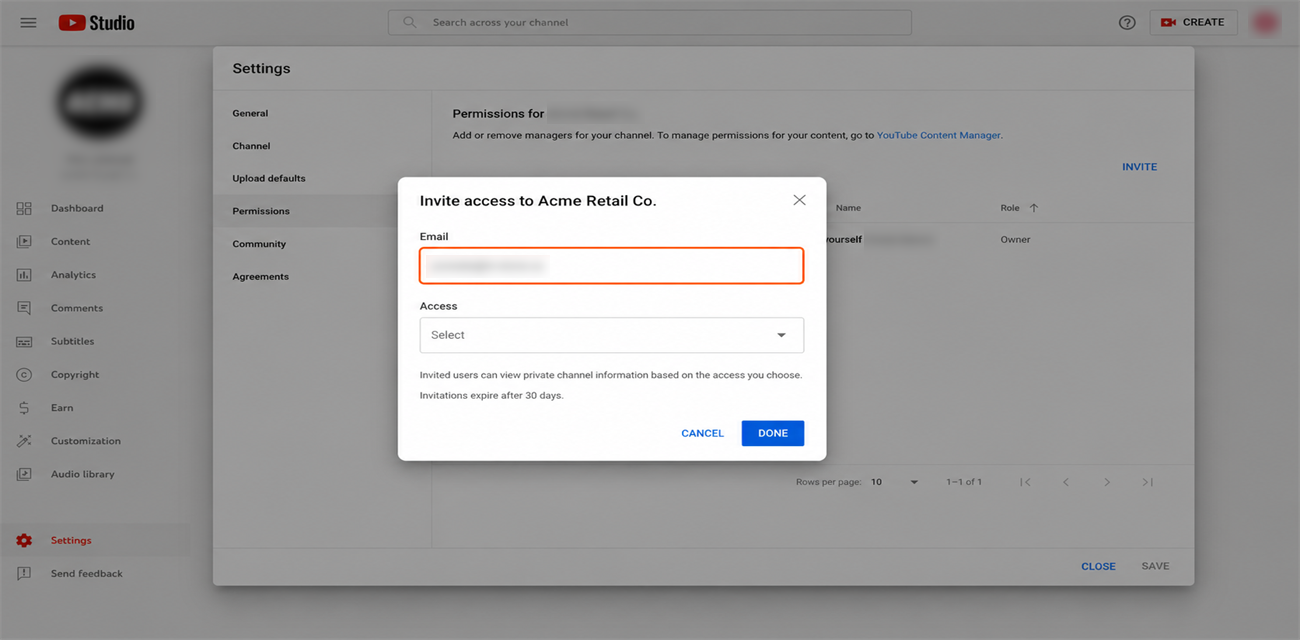Click the Owner role cell
Screen dimensions: 1300x640
coord(1015,239)
